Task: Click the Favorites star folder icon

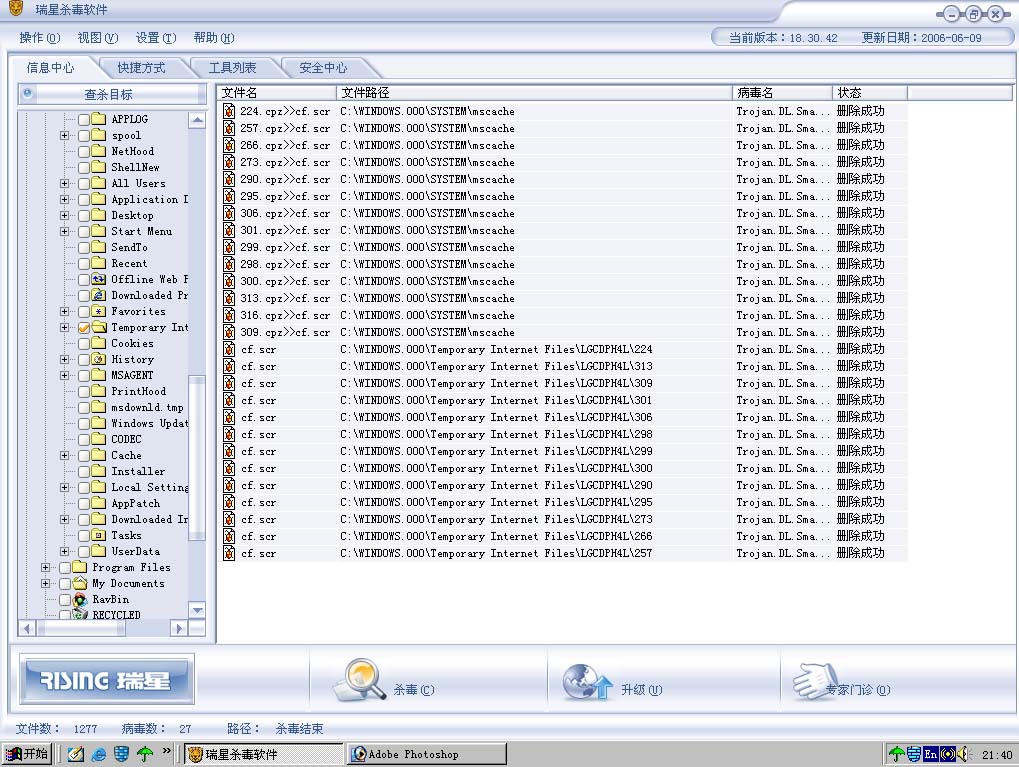Action: click(99, 311)
